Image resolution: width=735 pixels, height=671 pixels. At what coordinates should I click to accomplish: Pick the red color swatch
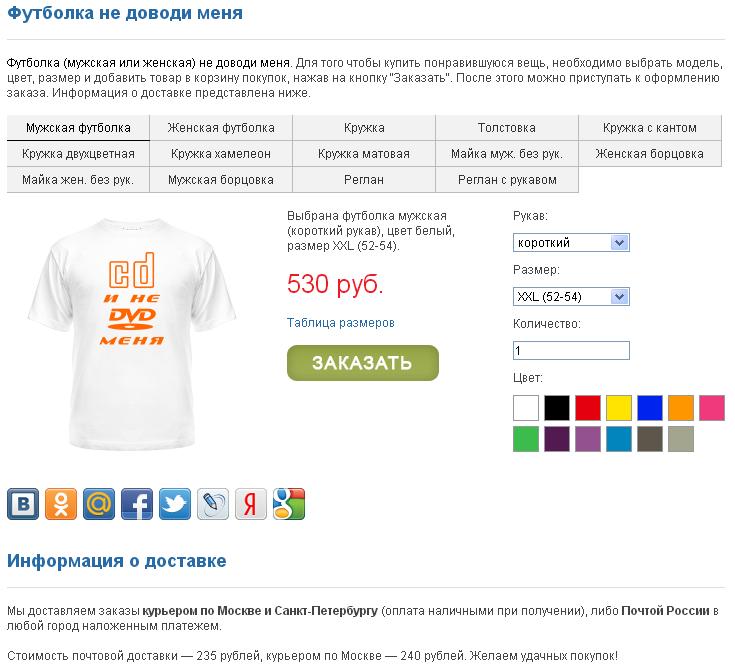click(588, 407)
